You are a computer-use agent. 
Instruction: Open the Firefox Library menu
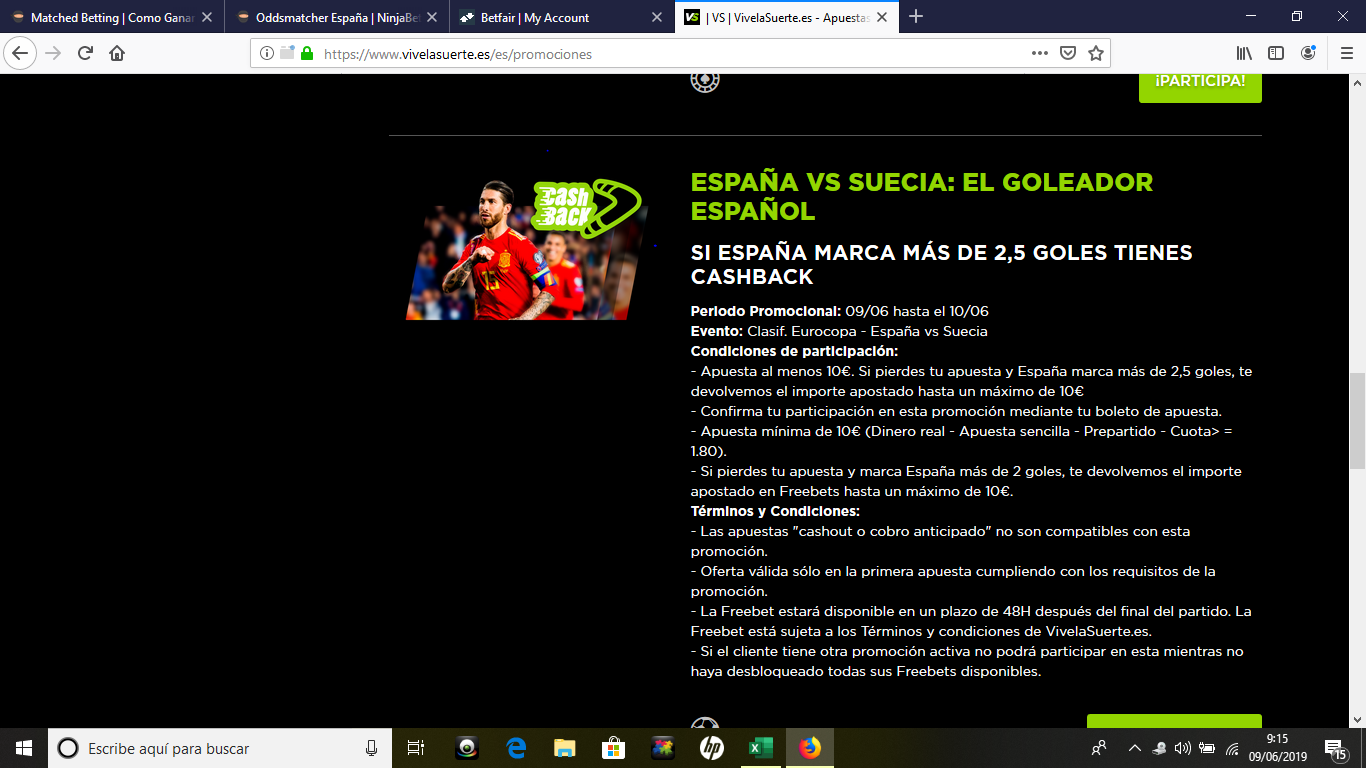[x=1245, y=54]
